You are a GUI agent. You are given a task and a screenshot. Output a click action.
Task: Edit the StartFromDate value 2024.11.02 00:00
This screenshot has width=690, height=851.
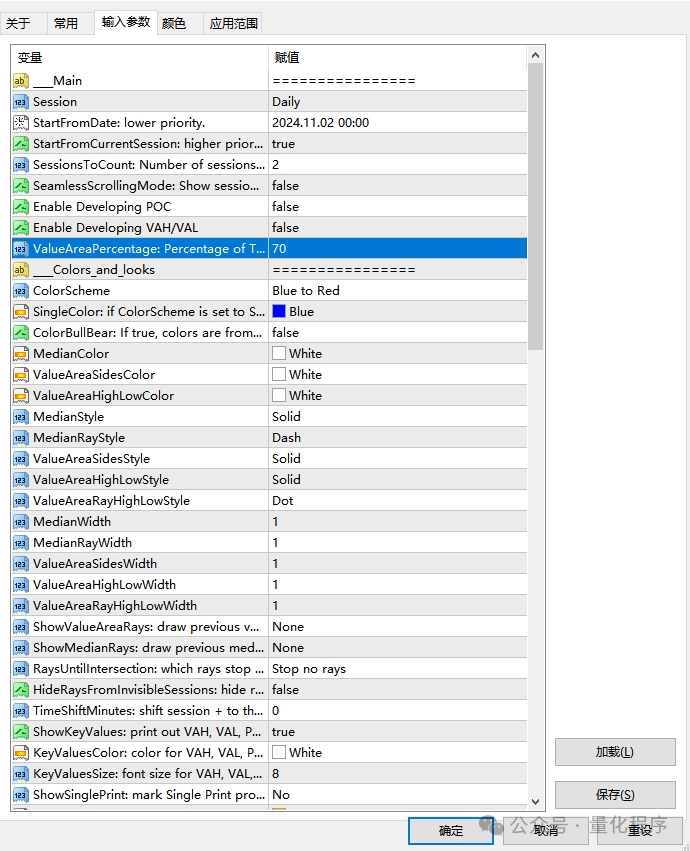tap(397, 123)
